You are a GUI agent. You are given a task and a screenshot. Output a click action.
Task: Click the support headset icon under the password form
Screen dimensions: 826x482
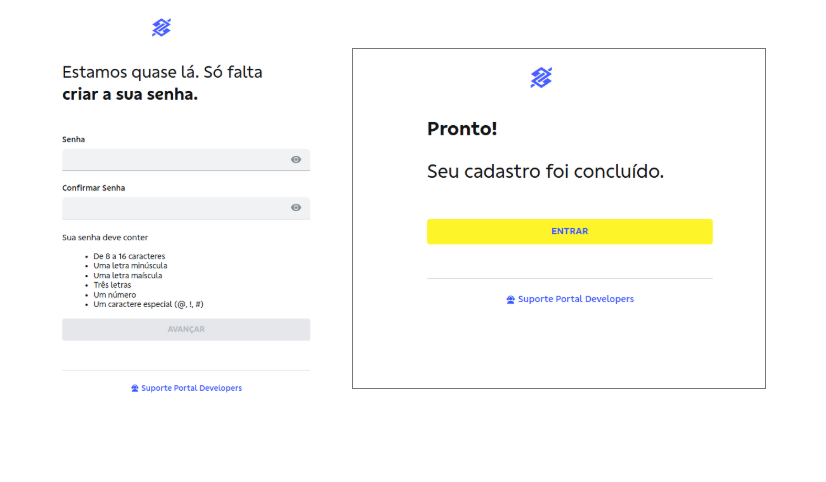tap(135, 388)
